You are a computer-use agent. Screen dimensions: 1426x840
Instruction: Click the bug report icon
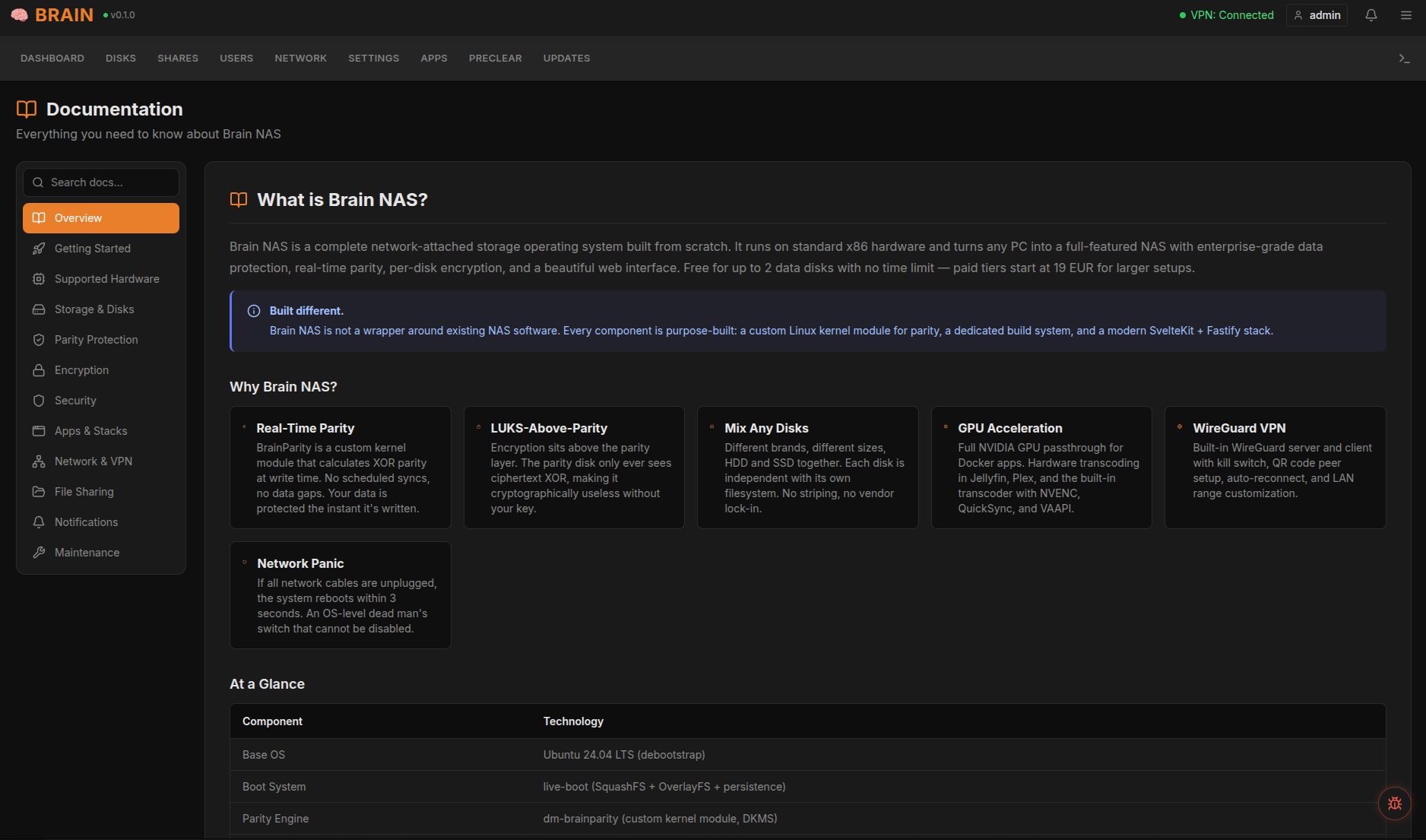1395,803
